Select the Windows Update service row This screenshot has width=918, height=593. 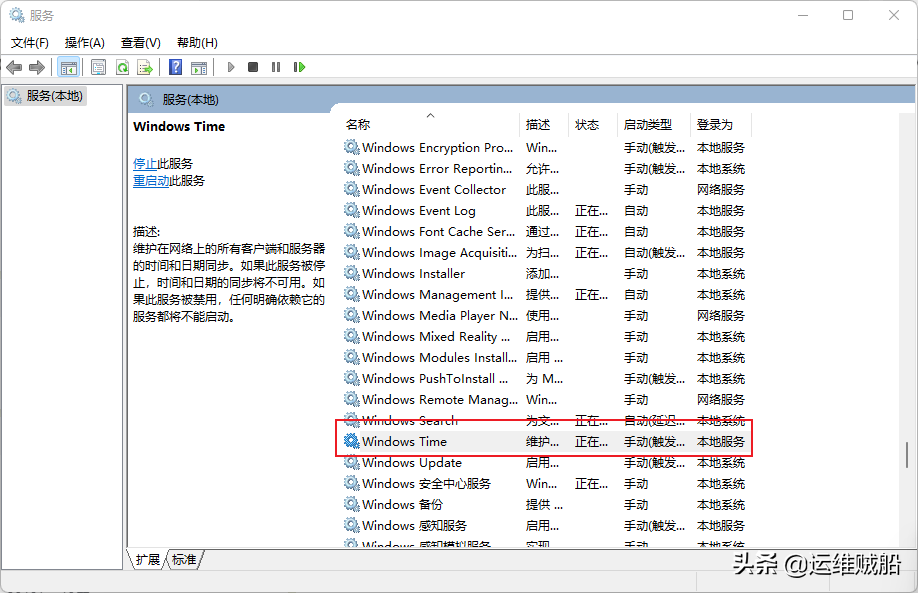click(x=546, y=462)
